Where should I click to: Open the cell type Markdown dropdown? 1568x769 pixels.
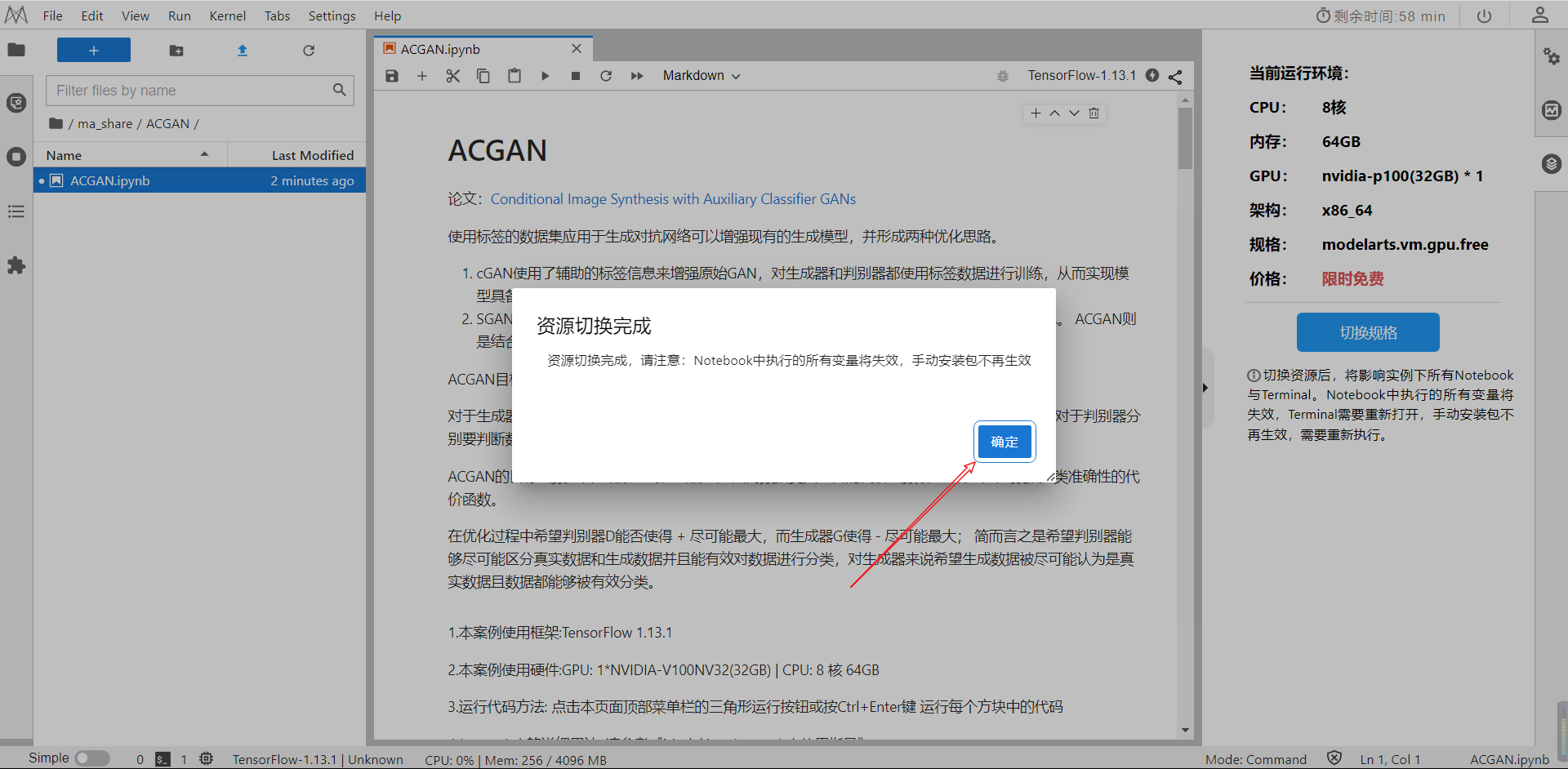coord(702,76)
